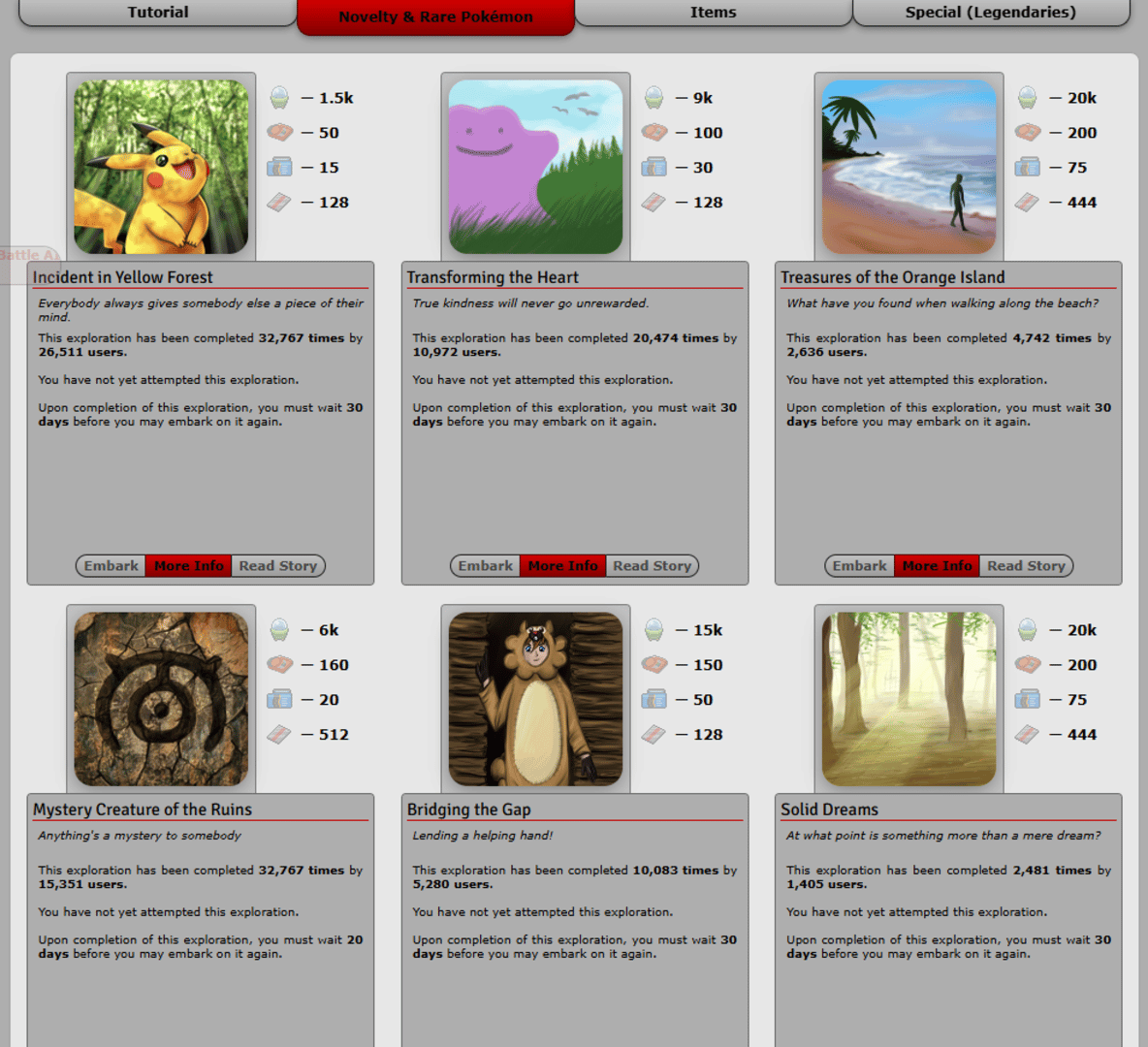1148x1047 pixels.
Task: Click the red icon beside cost 50
Action: 279,133
